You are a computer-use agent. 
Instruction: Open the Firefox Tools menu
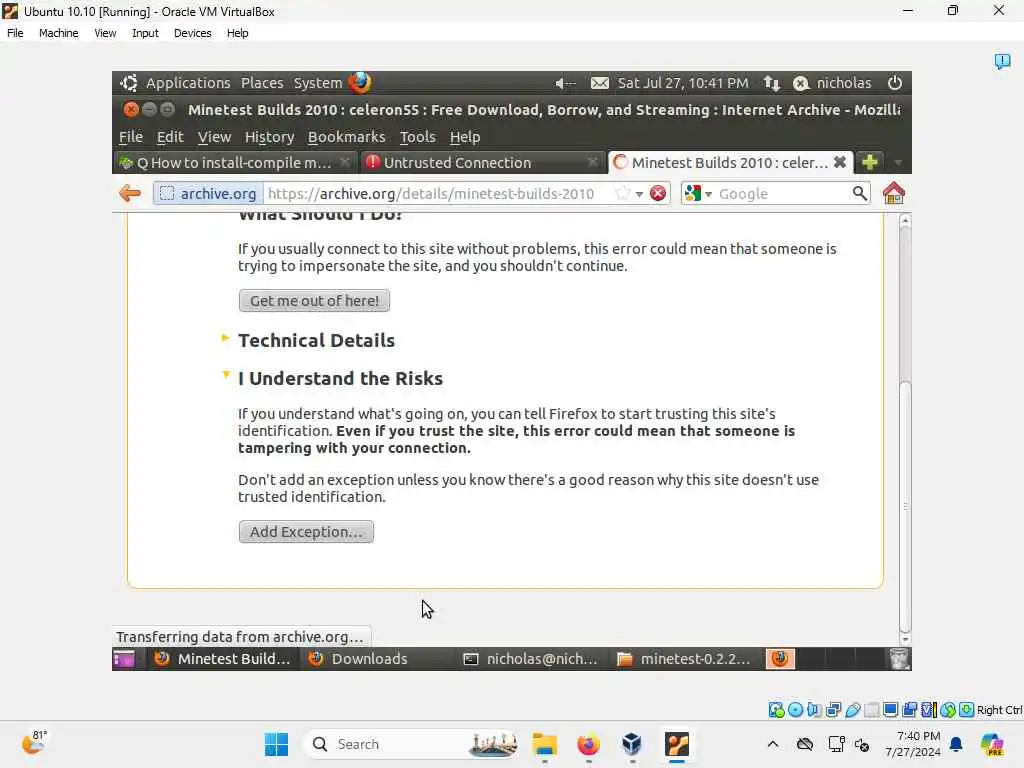coord(417,137)
